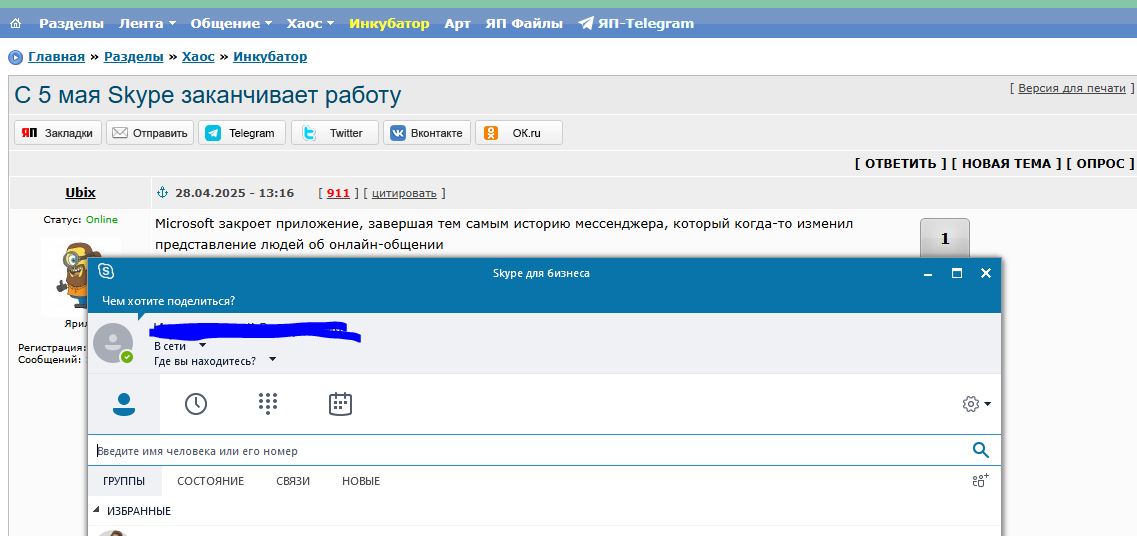Open the Skype dial pad icon

tap(268, 404)
